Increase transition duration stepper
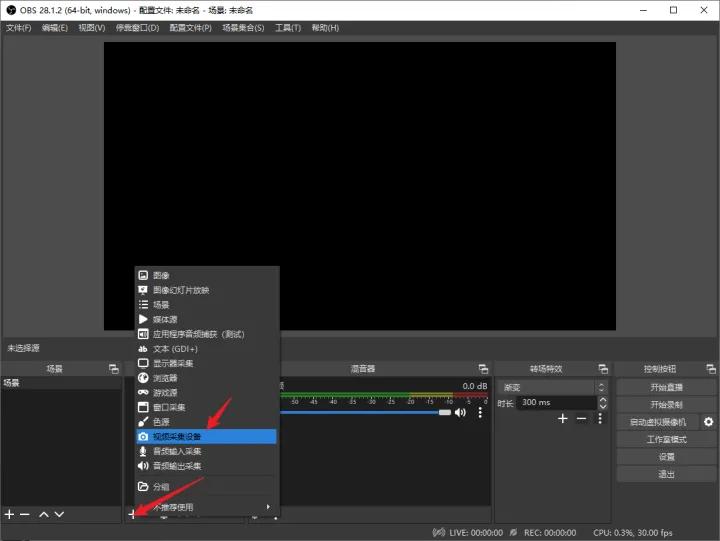720x541 pixels. coord(603,400)
